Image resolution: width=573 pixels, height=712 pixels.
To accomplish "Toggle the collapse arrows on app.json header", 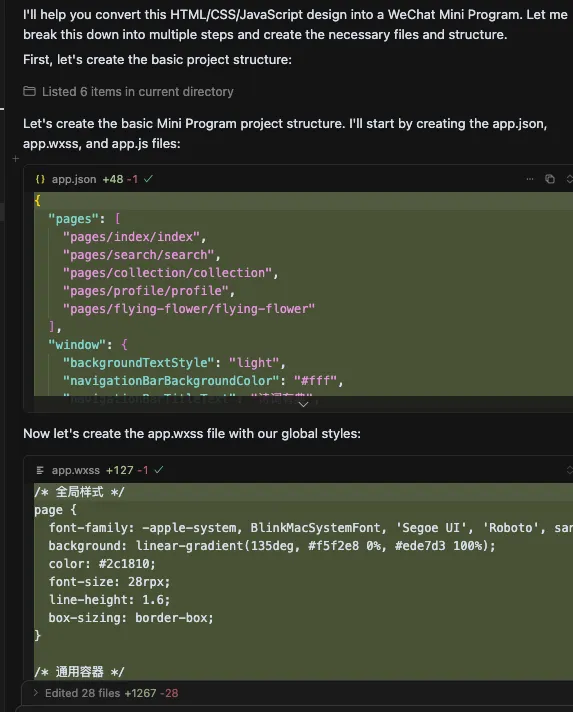I will [x=569, y=179].
